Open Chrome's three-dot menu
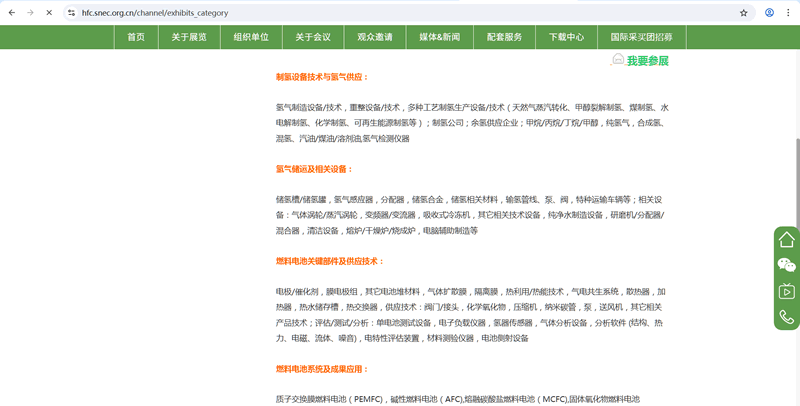Screen dimensions: 800x406 point(788,13)
